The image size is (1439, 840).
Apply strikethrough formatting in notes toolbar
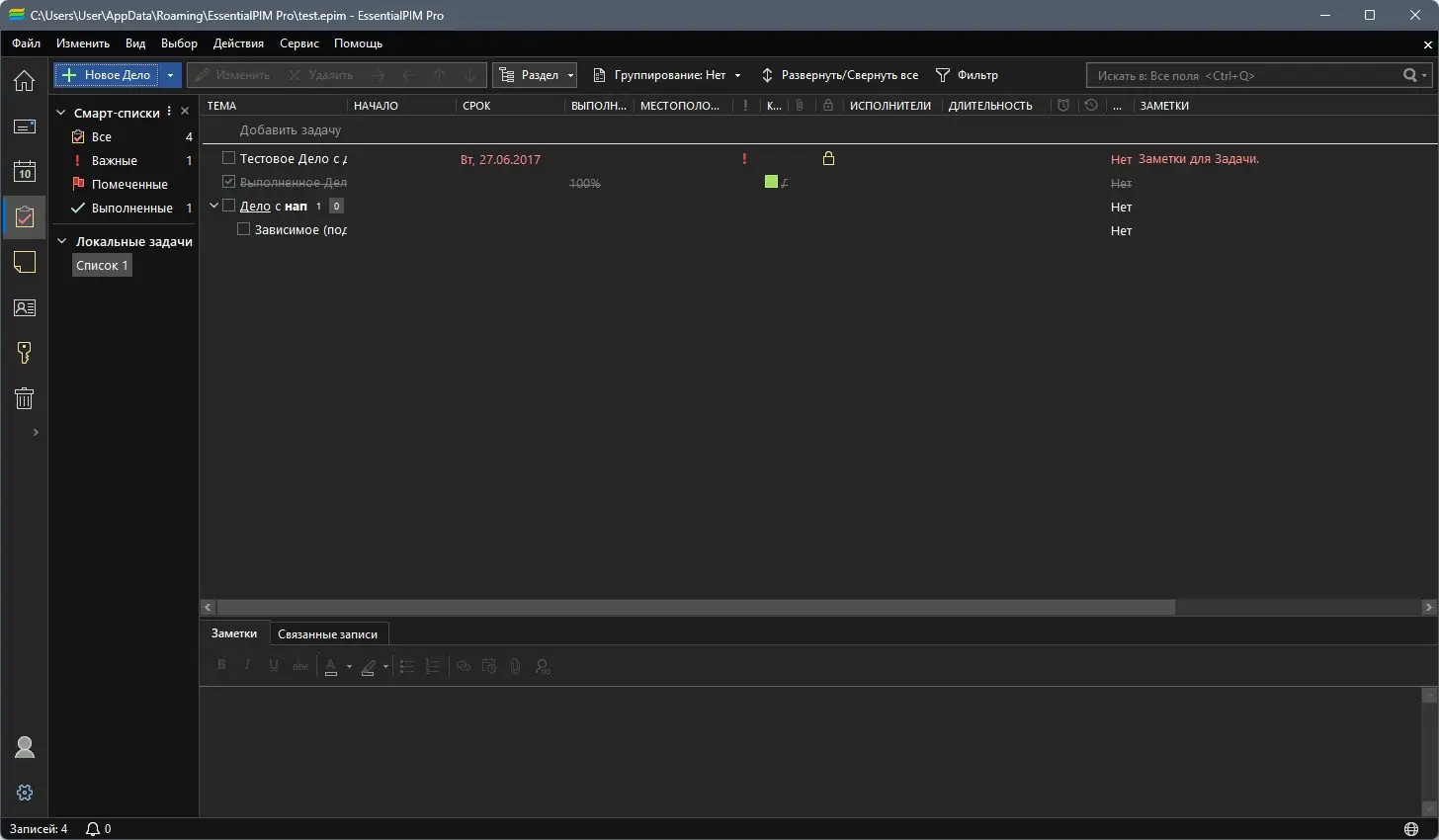coord(300,666)
